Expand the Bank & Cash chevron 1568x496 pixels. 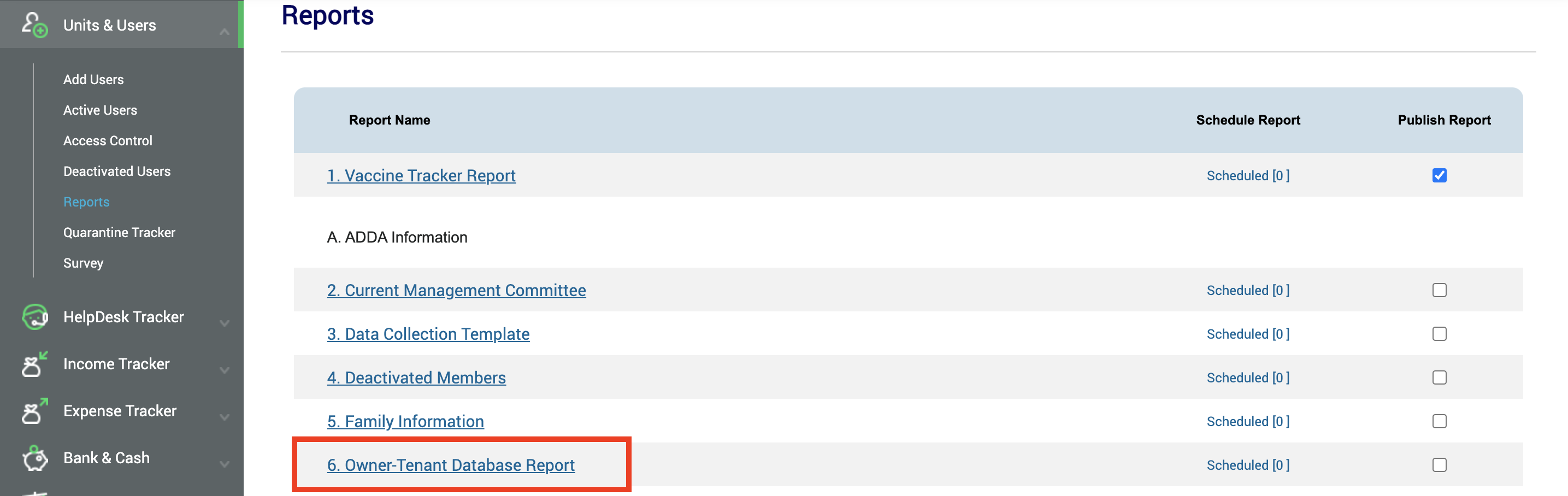click(x=224, y=464)
